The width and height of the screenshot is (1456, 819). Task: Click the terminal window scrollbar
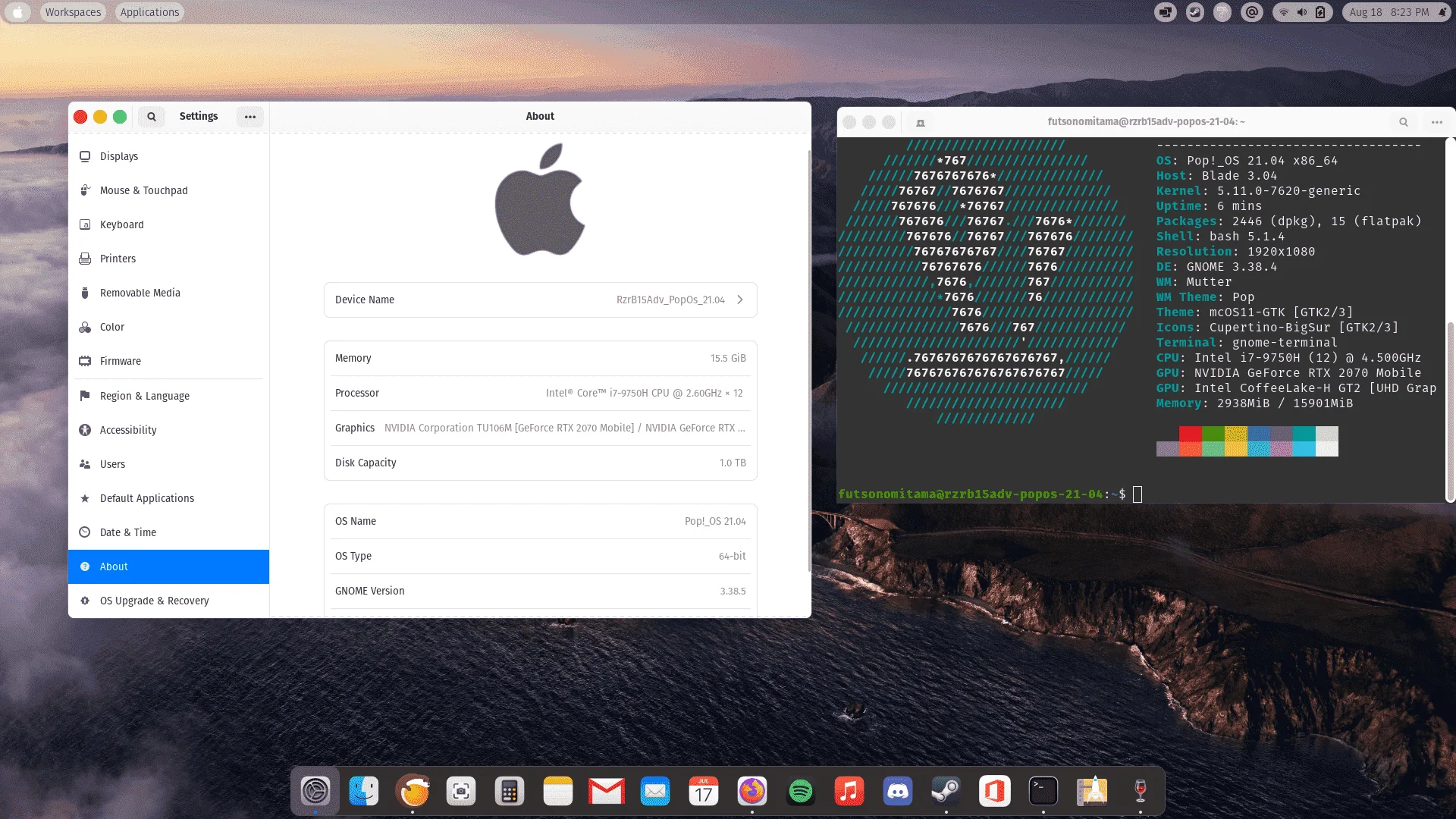coord(1451,410)
